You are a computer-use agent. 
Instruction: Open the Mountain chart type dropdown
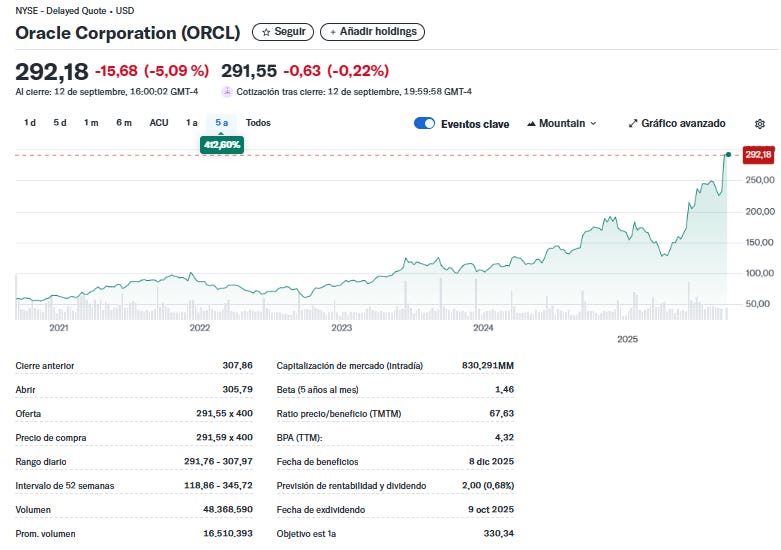(x=561, y=123)
